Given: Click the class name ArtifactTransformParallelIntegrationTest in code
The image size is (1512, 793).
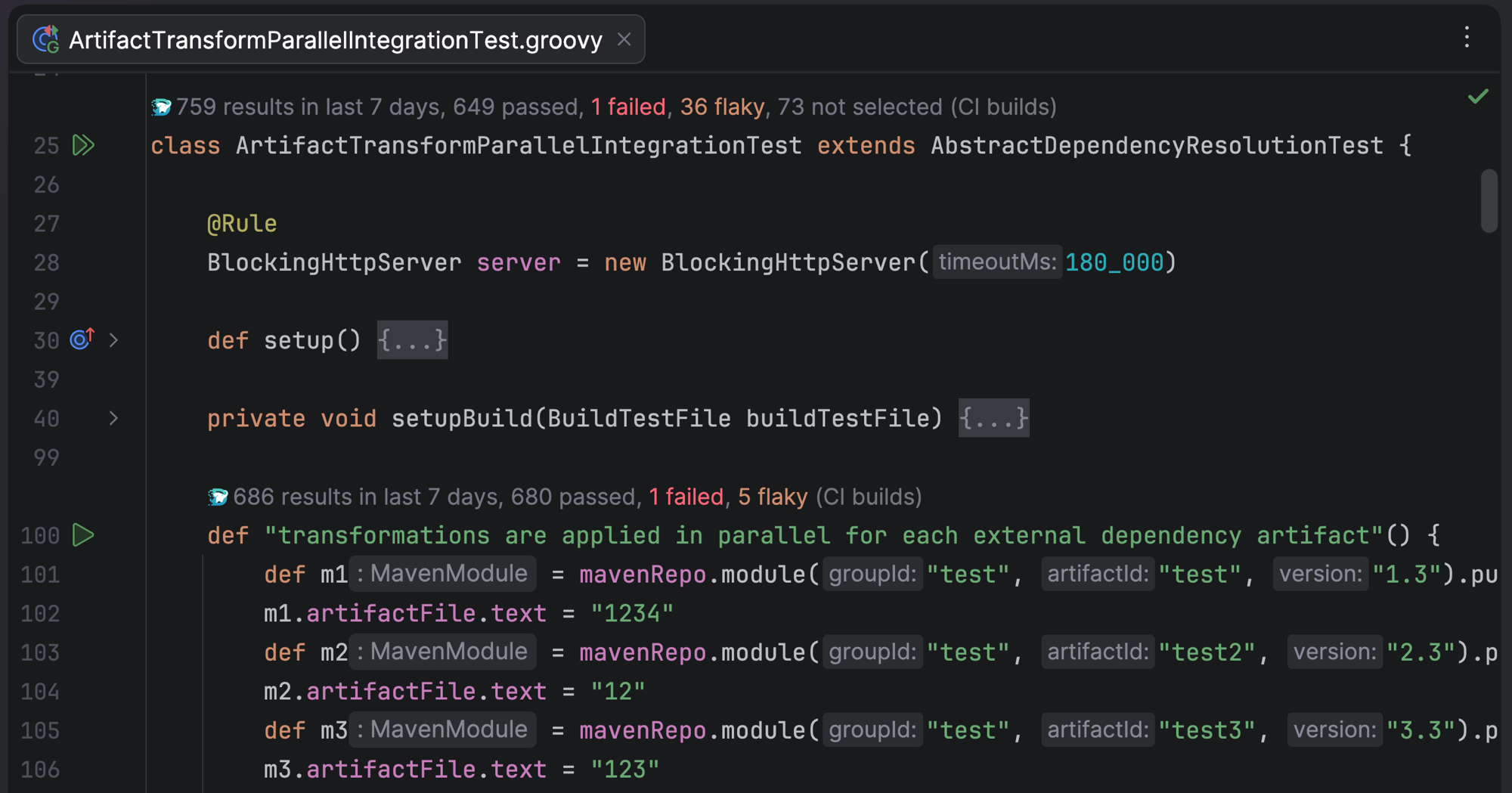Looking at the screenshot, I should (519, 145).
